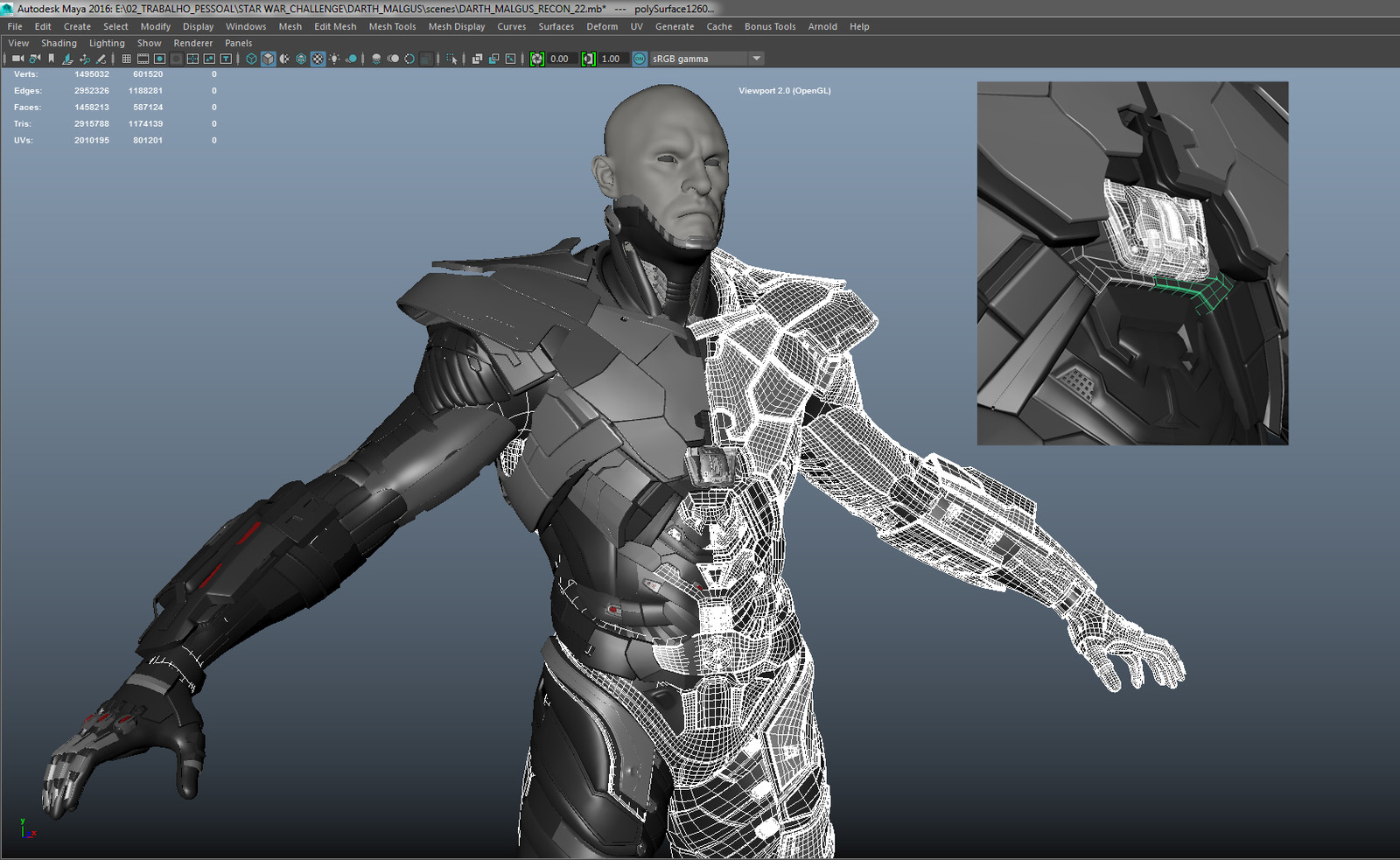Toggle the Safe Action overlay

coord(209,59)
